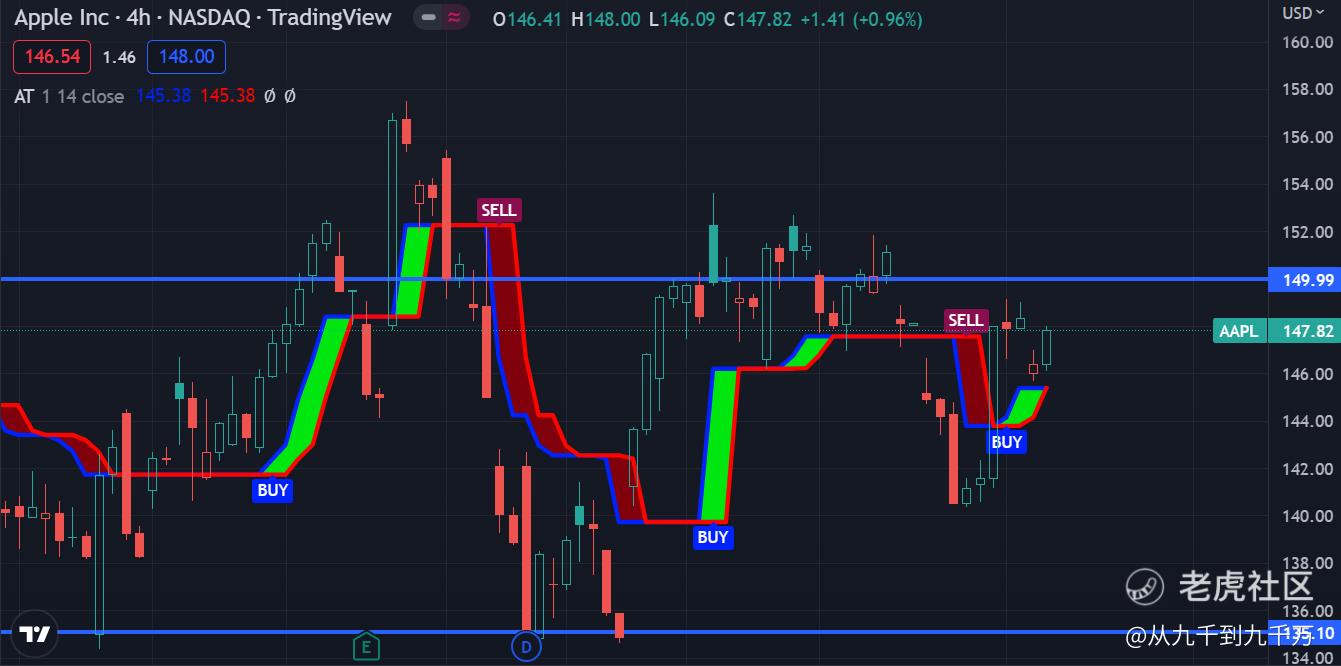Click the TradingView logo icon

pos(35,634)
